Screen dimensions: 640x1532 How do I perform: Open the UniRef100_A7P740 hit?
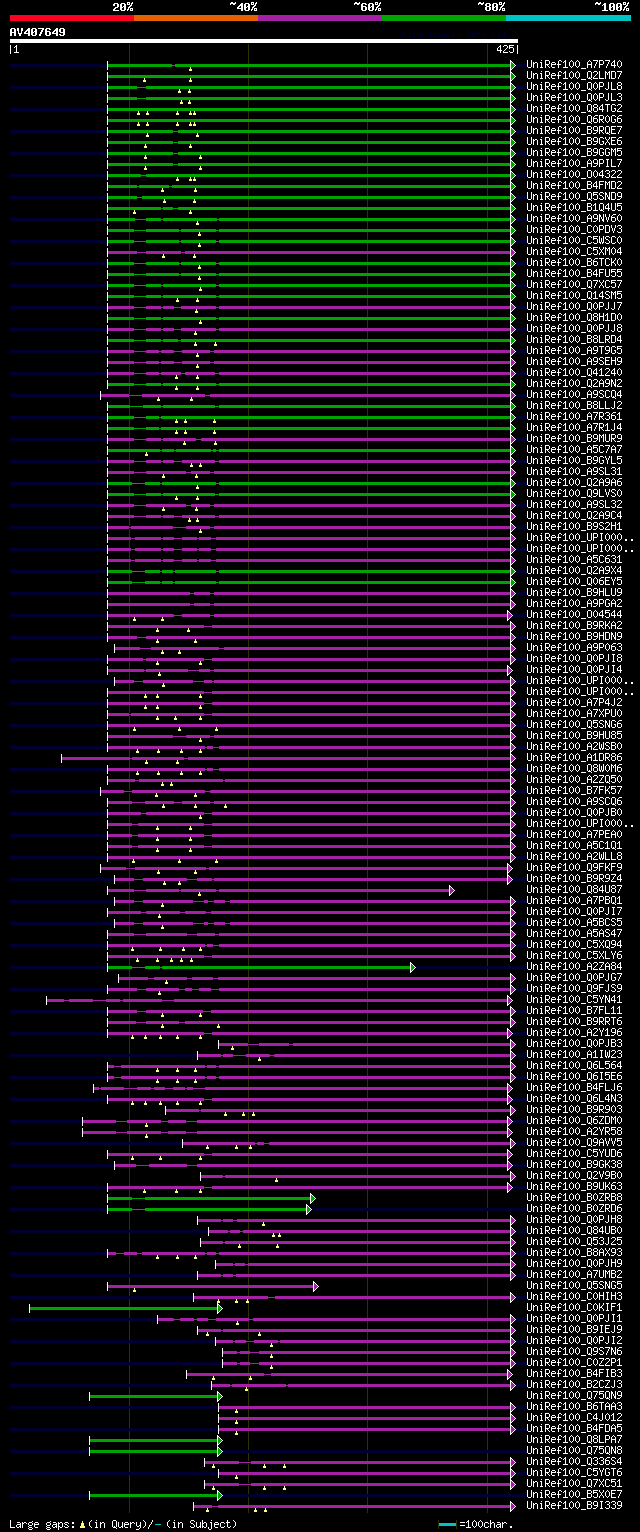pyautogui.click(x=574, y=65)
